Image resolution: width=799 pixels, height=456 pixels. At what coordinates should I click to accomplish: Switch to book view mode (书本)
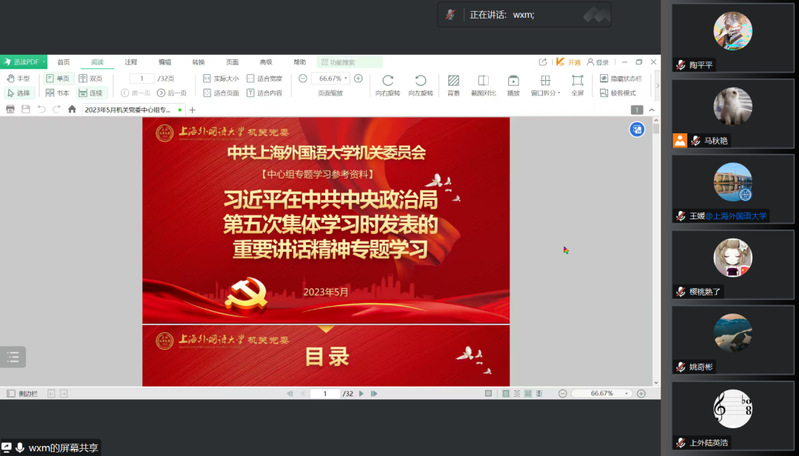coord(58,93)
